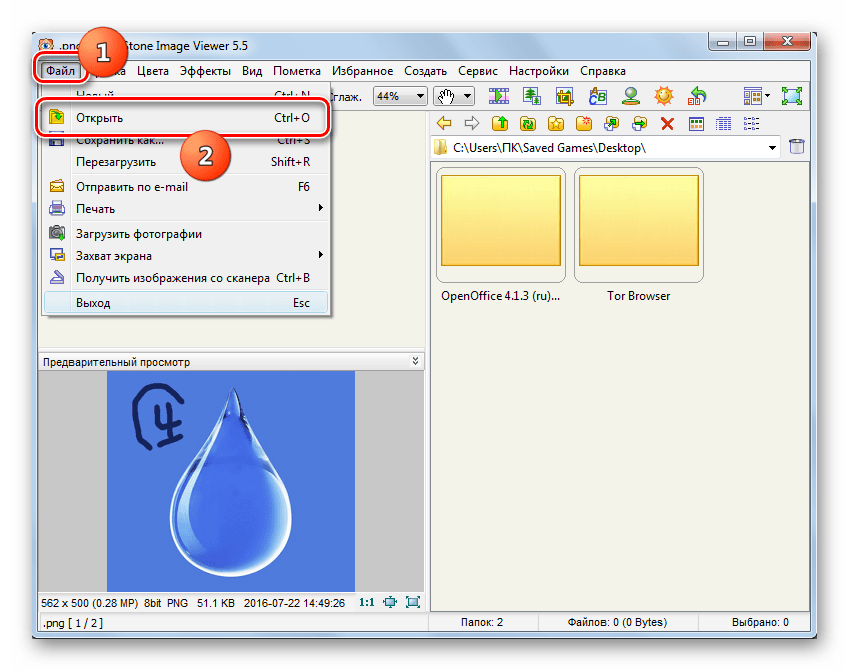Image resolution: width=849 pixels, height=671 pixels.
Task: Choose Выход to exit the program
Action: coord(93,303)
